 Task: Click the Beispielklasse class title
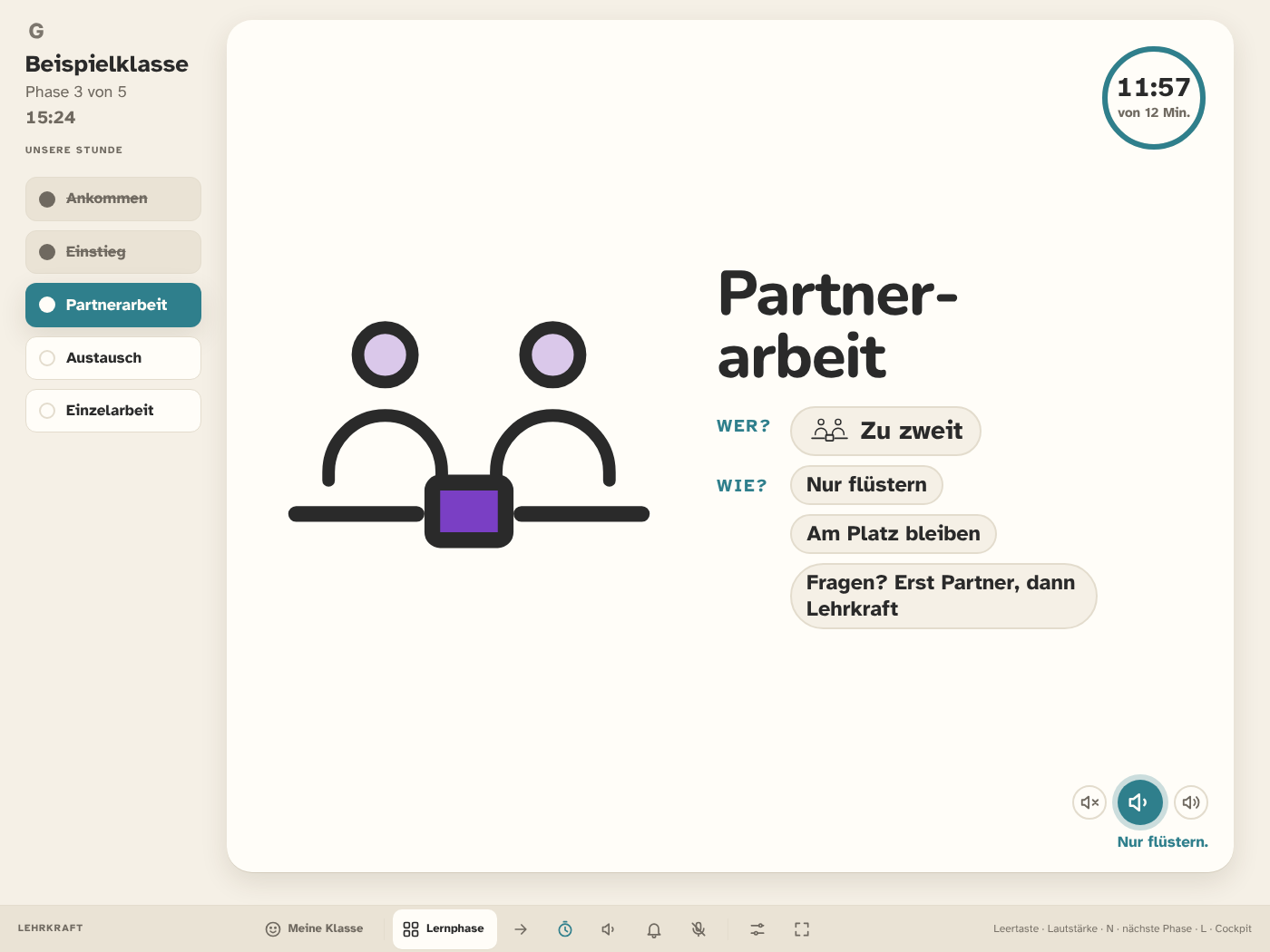tap(107, 64)
